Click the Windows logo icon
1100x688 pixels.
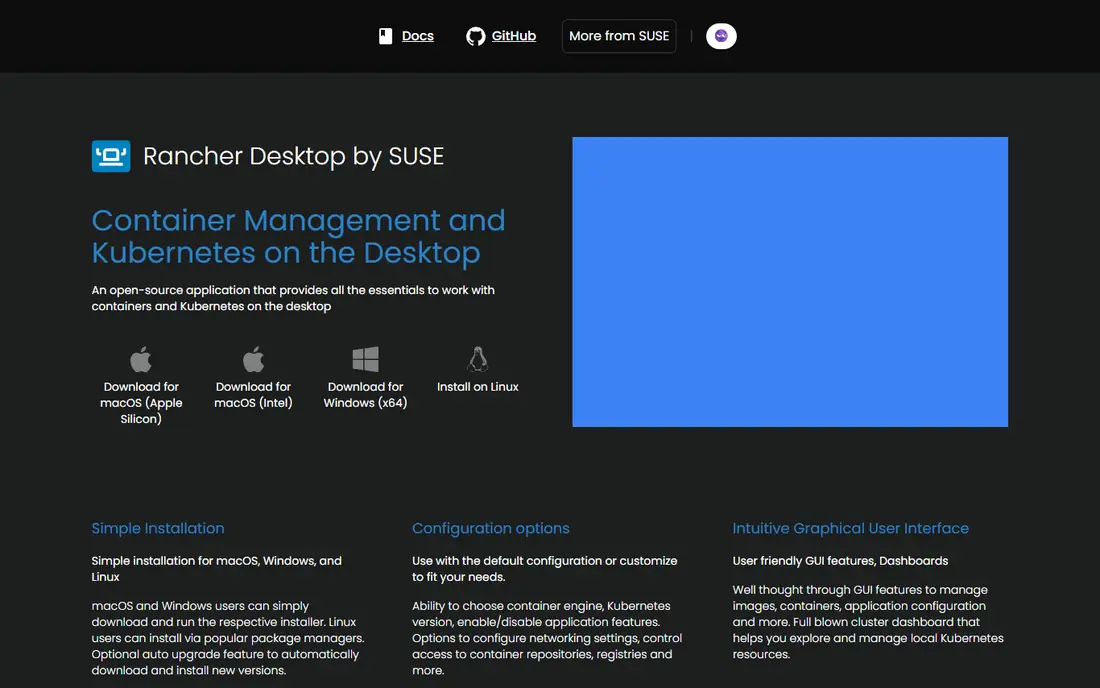pos(365,359)
